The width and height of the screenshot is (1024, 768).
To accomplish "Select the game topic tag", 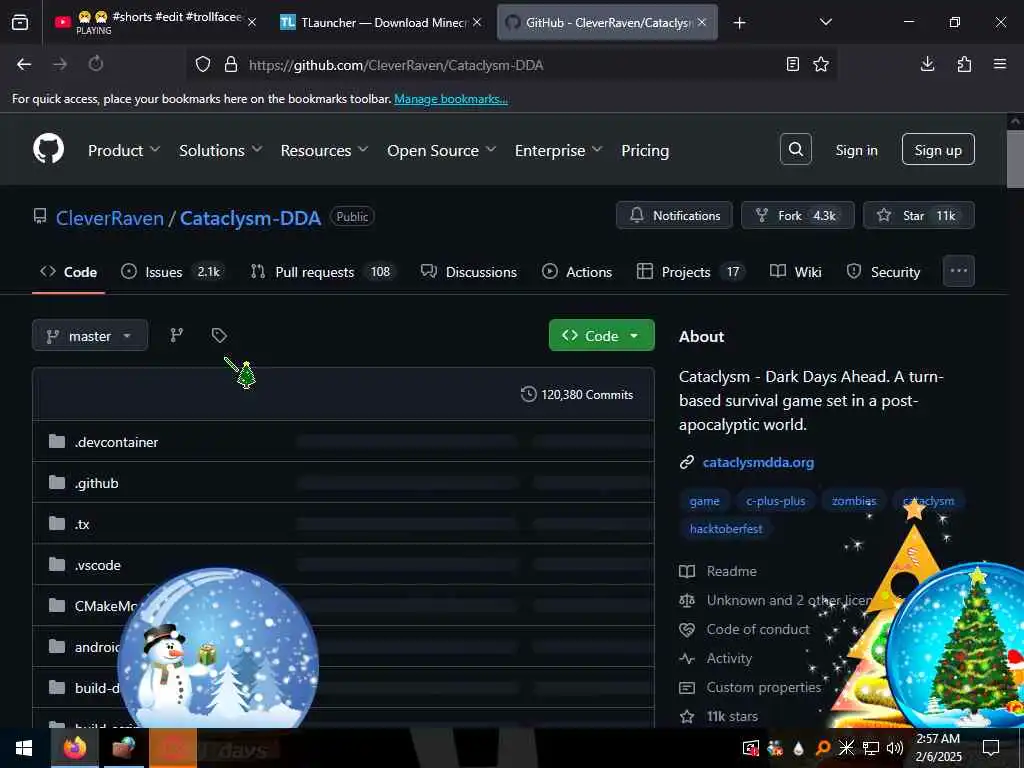I will pos(704,501).
